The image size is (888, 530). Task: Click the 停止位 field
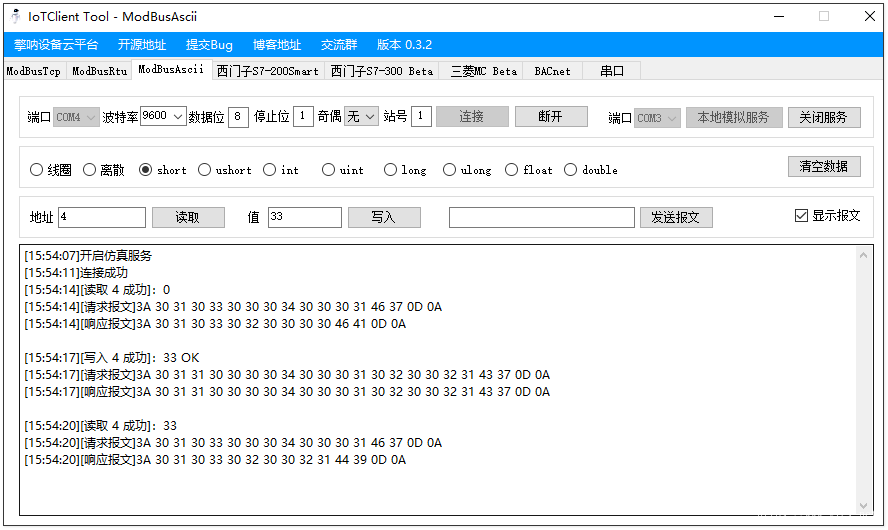coord(303,117)
